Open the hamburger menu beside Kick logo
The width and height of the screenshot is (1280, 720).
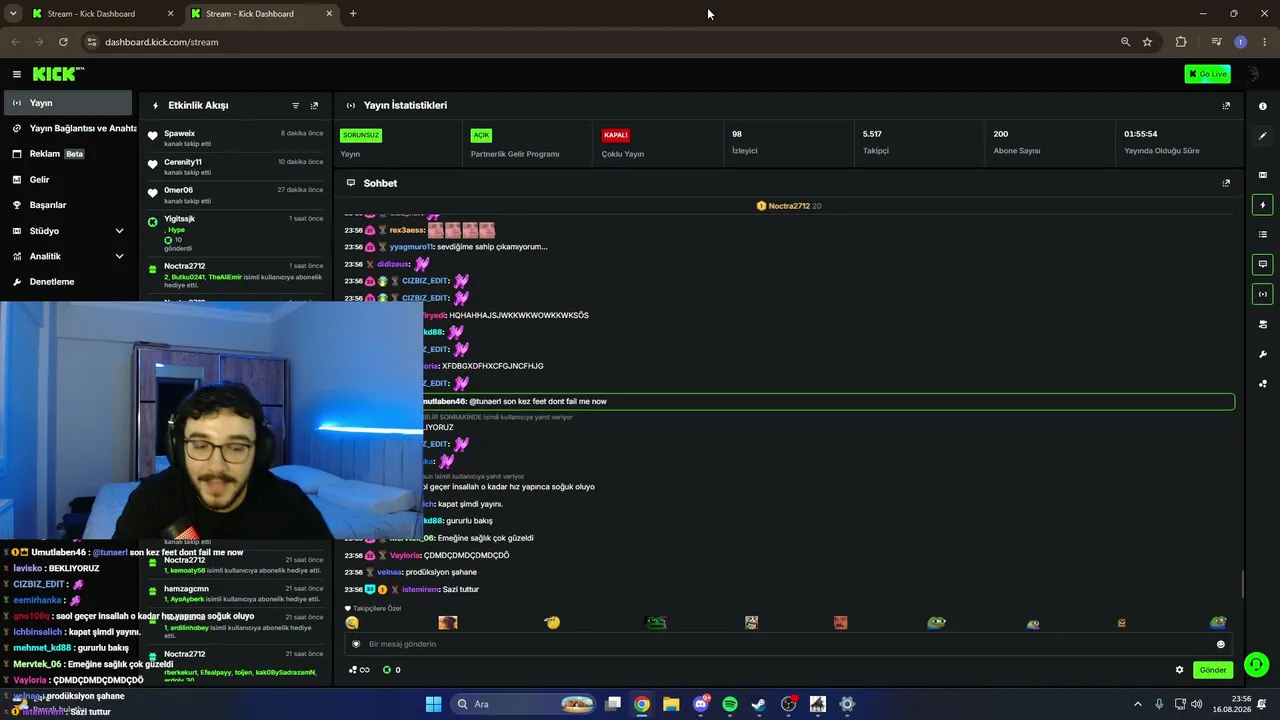coord(17,74)
